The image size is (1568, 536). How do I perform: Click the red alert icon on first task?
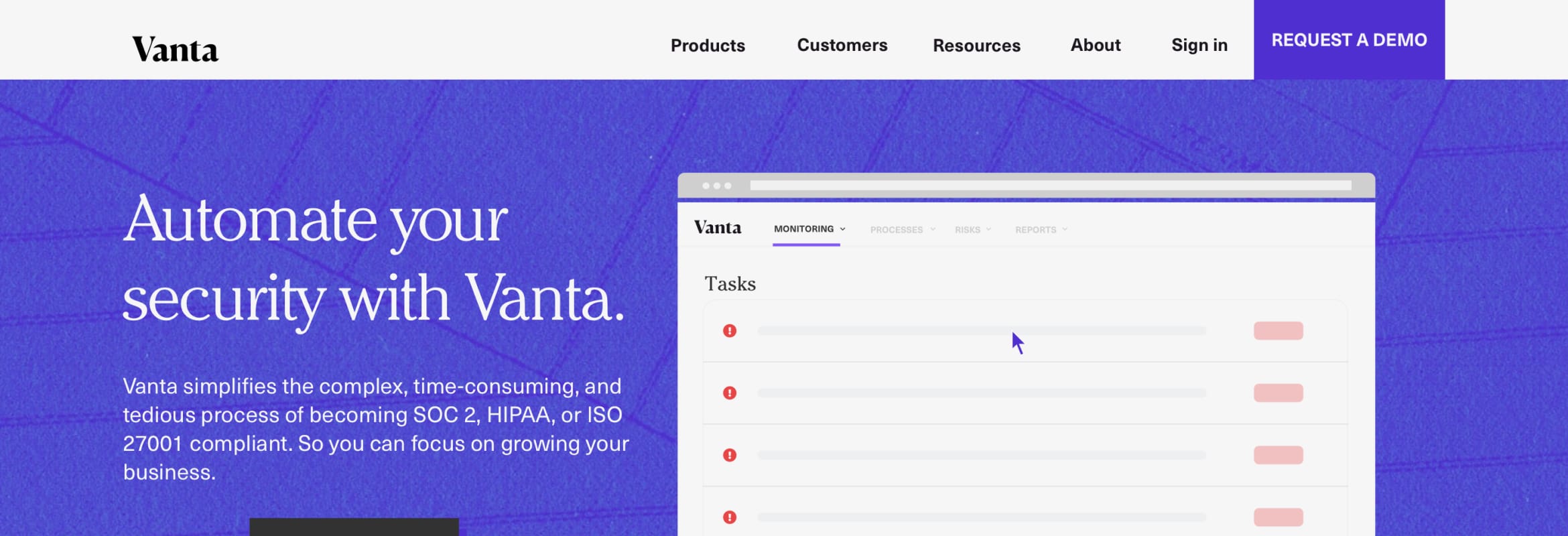coord(730,330)
